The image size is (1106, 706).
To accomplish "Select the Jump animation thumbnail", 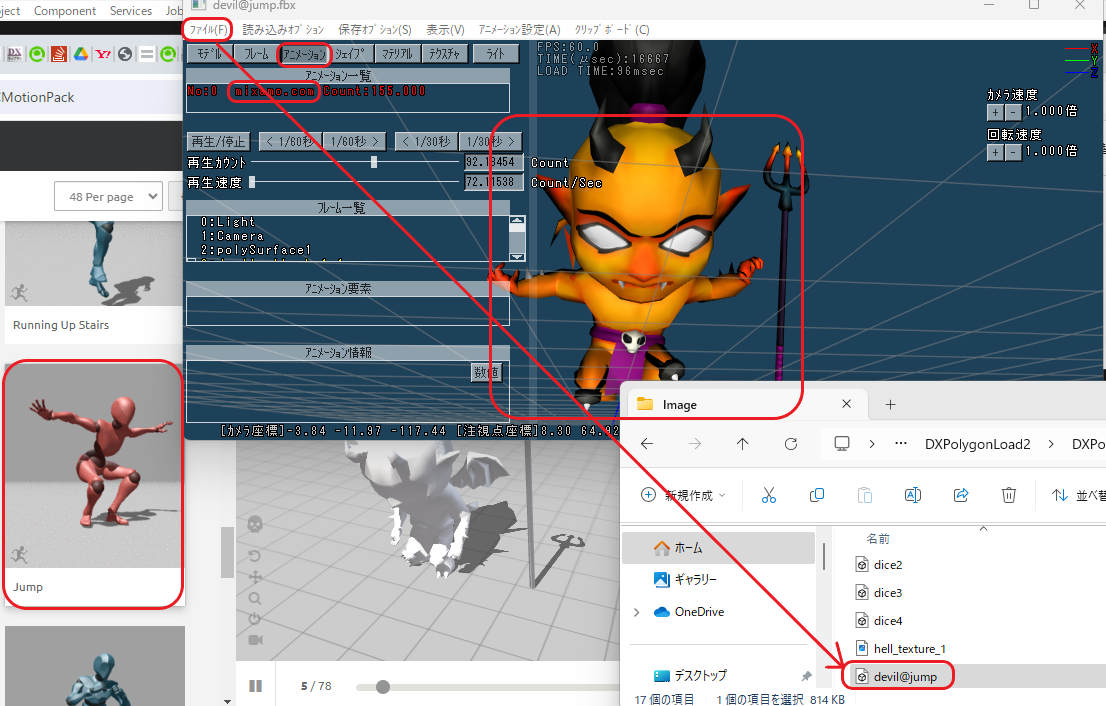I will point(94,465).
